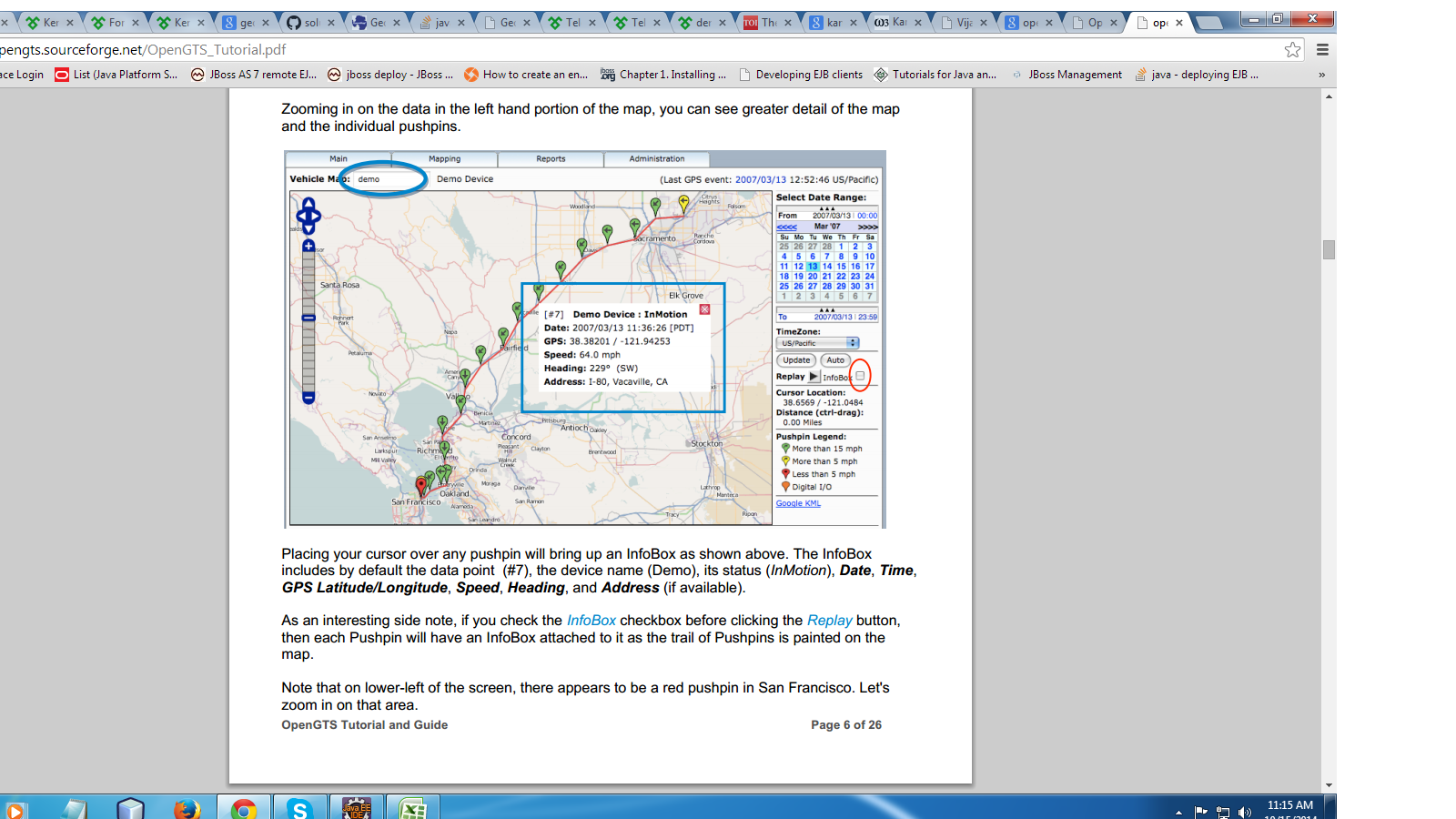Image resolution: width=1456 pixels, height=819 pixels.
Task: Click the scrollbar up arrow
Action: coord(1329,96)
